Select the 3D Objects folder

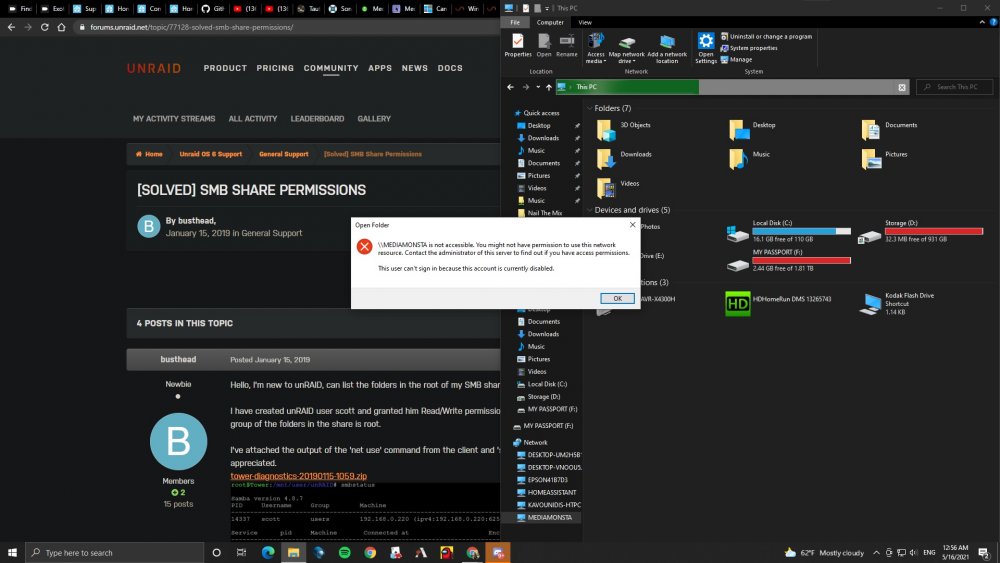click(x=624, y=130)
